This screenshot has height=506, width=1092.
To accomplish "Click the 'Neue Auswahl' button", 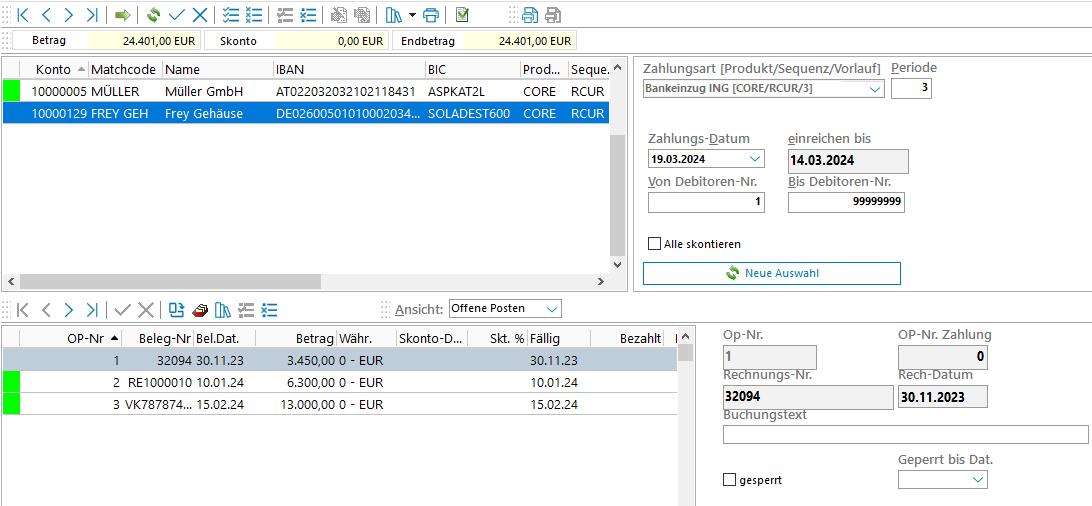I will (x=771, y=273).
